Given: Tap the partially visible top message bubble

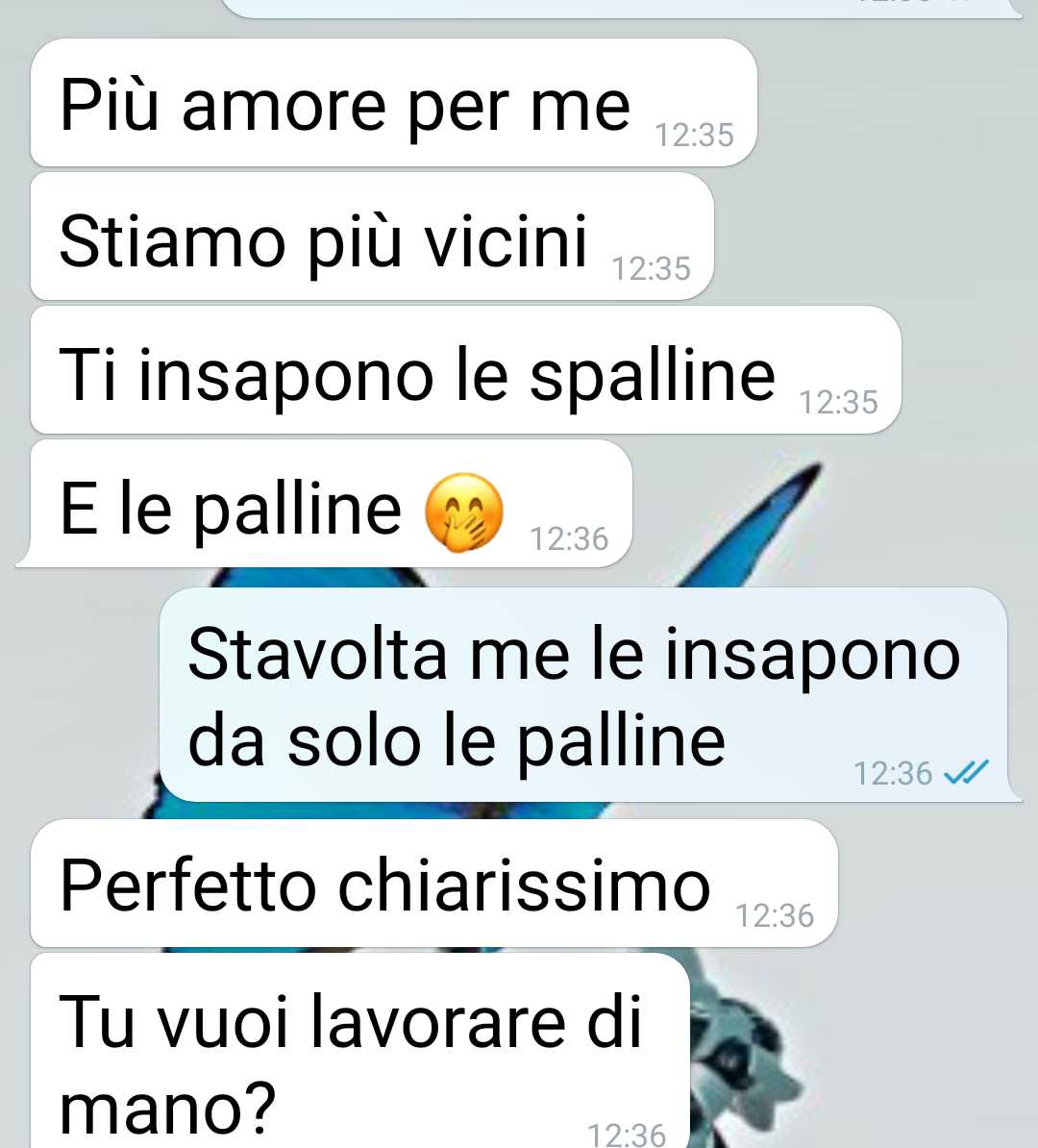Looking at the screenshot, I should (622, 8).
